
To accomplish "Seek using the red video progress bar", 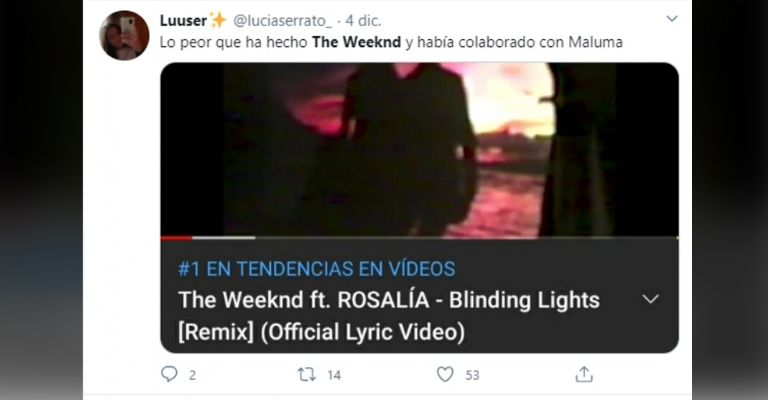I will [176, 238].
